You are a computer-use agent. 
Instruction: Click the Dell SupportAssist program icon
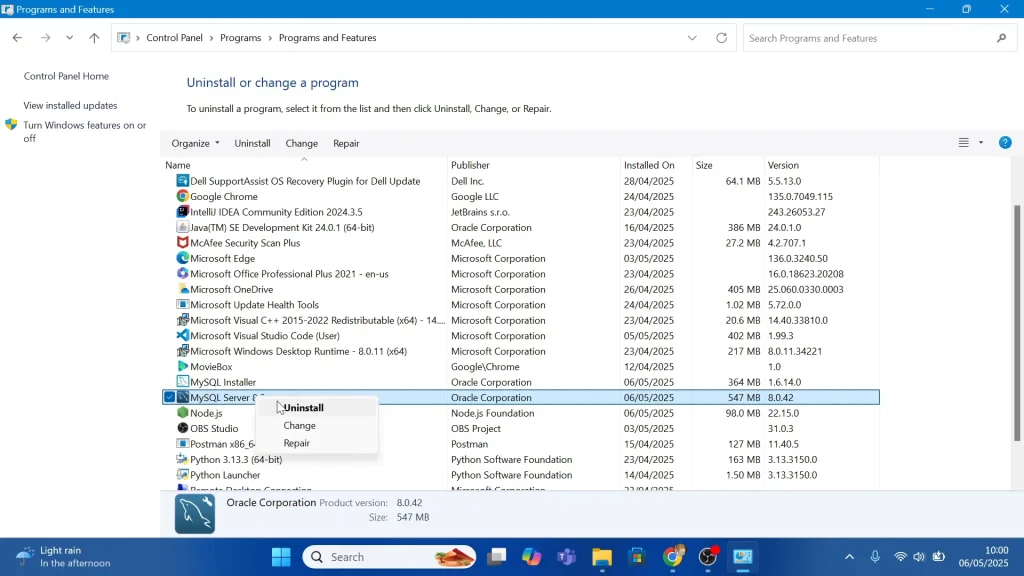point(182,181)
